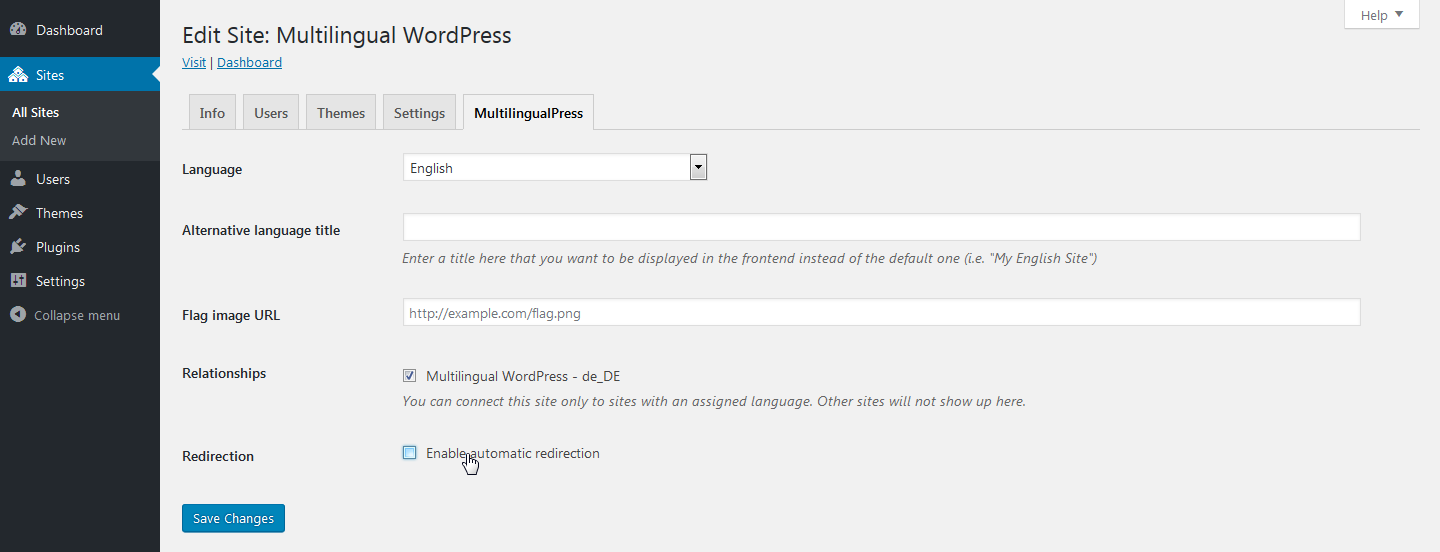Click the Multilingual WordPress - de_DE label
Viewport: 1440px width, 552px height.
523,376
